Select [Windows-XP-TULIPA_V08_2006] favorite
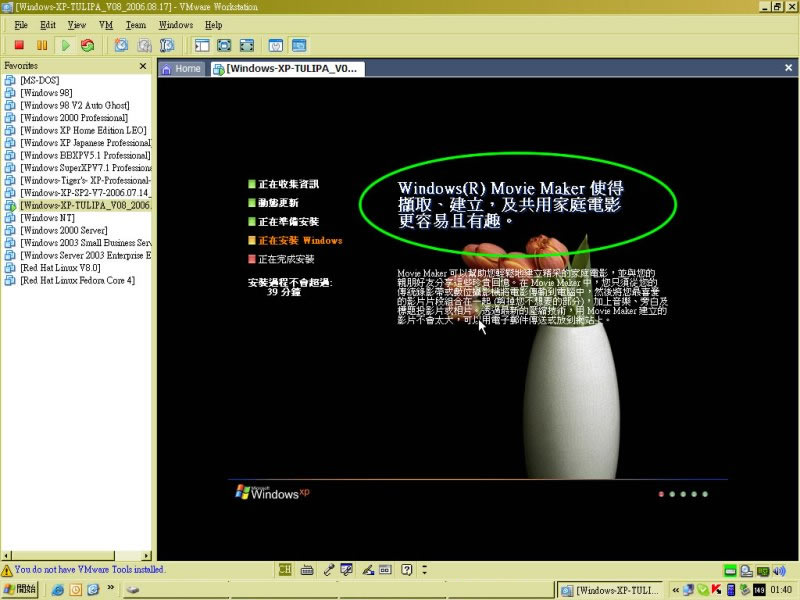This screenshot has height=600, width=800. pyautogui.click(x=85, y=205)
